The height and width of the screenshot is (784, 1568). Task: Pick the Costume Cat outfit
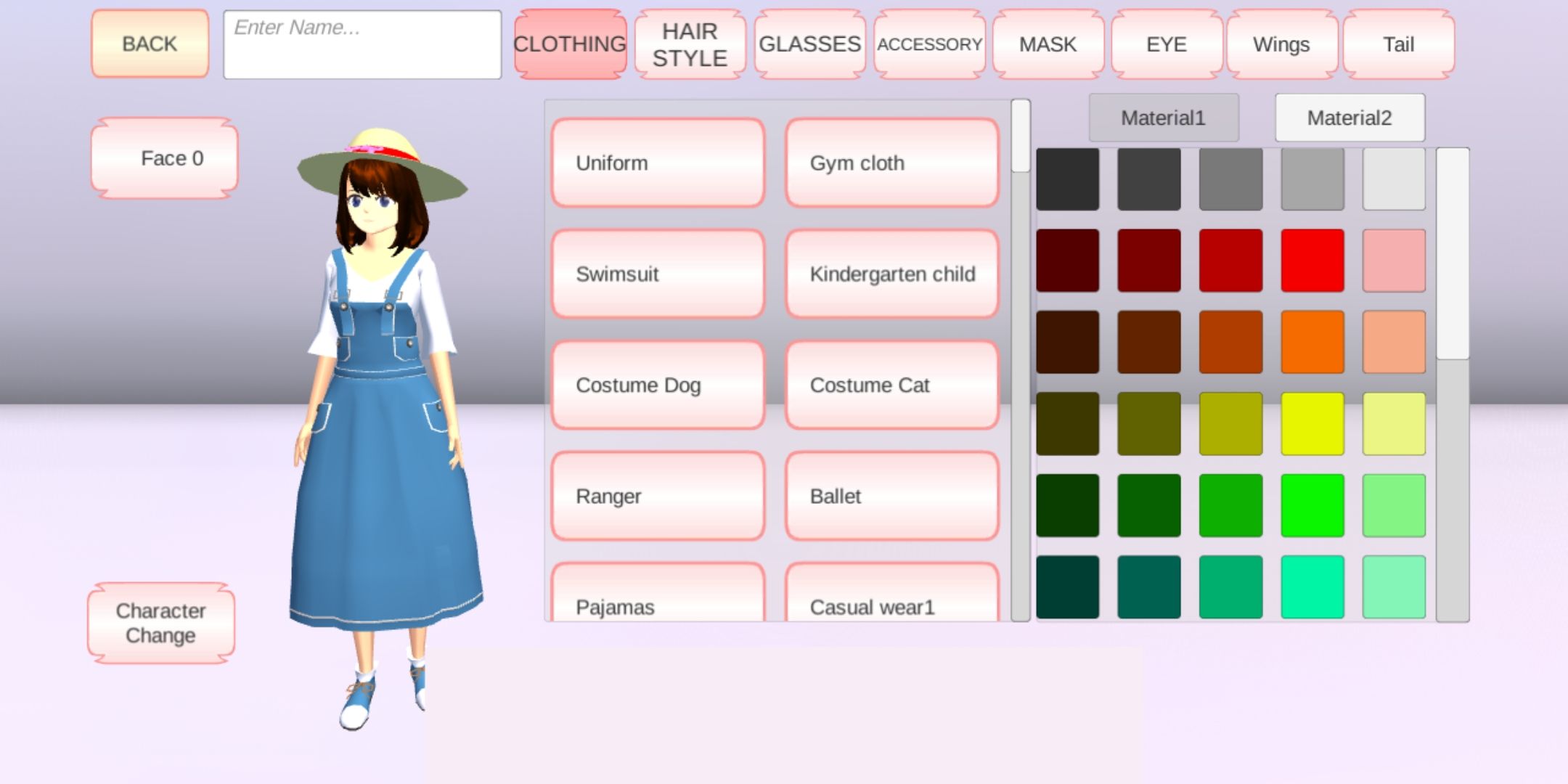[892, 385]
